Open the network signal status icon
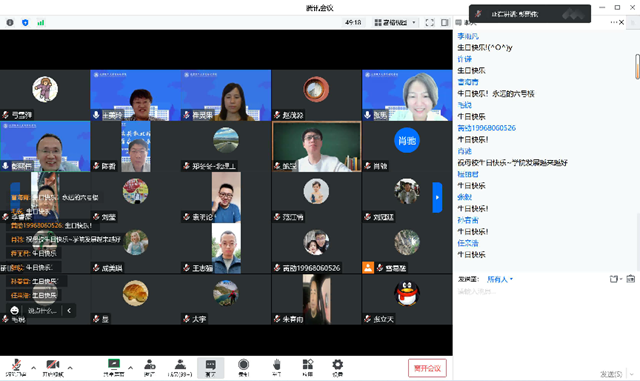The image size is (640, 381). click(x=40, y=22)
